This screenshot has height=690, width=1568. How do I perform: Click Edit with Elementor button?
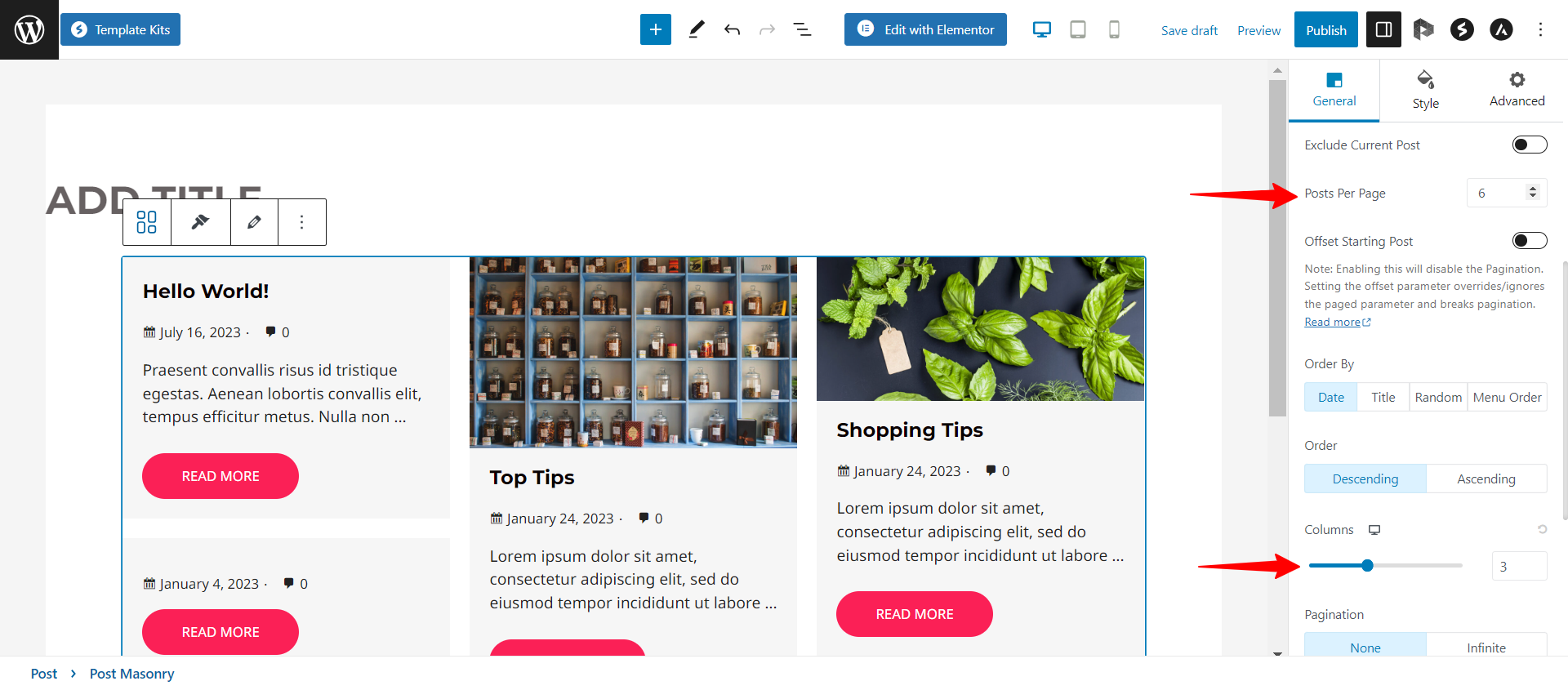tap(925, 29)
